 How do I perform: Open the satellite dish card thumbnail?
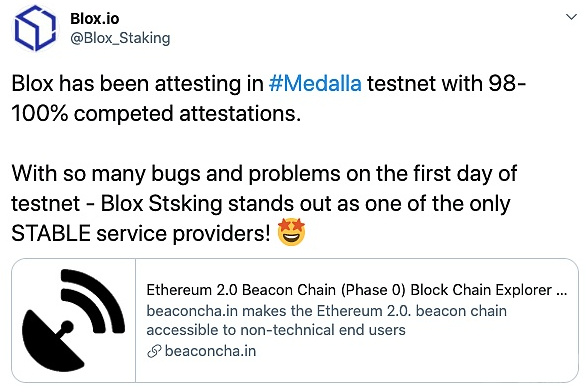pos(74,320)
